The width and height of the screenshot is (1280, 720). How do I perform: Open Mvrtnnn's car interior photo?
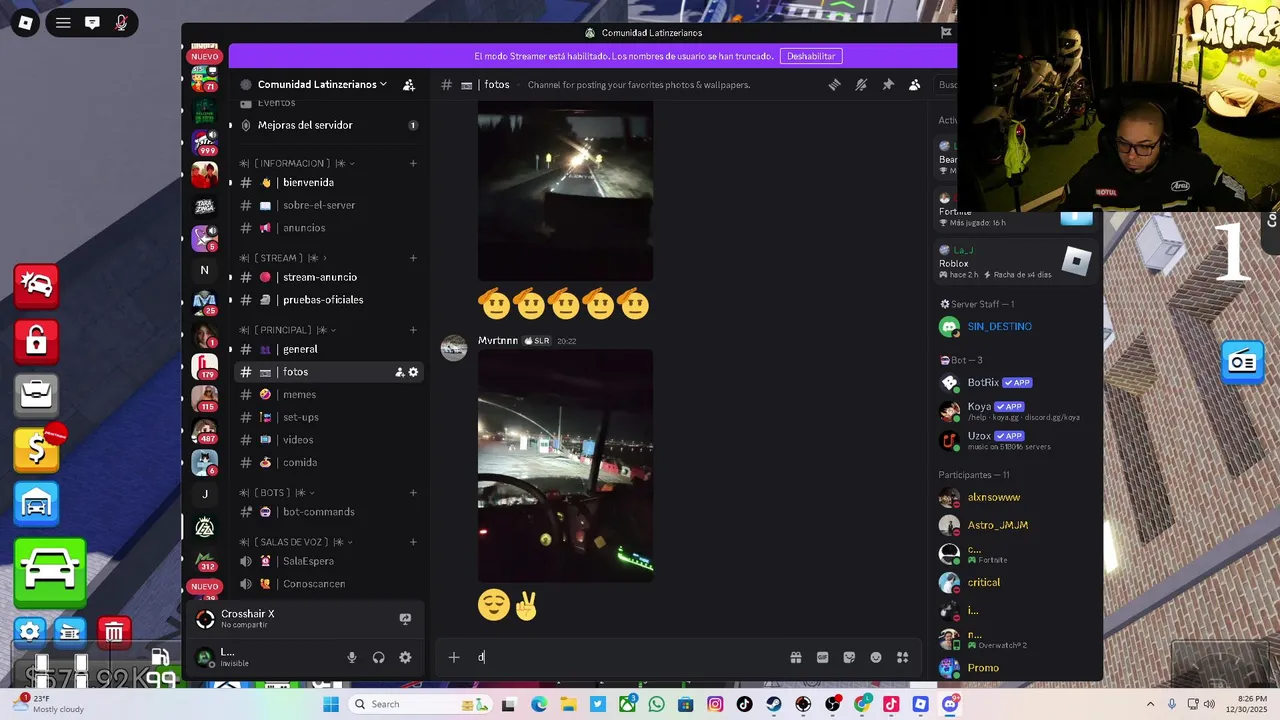tap(565, 465)
